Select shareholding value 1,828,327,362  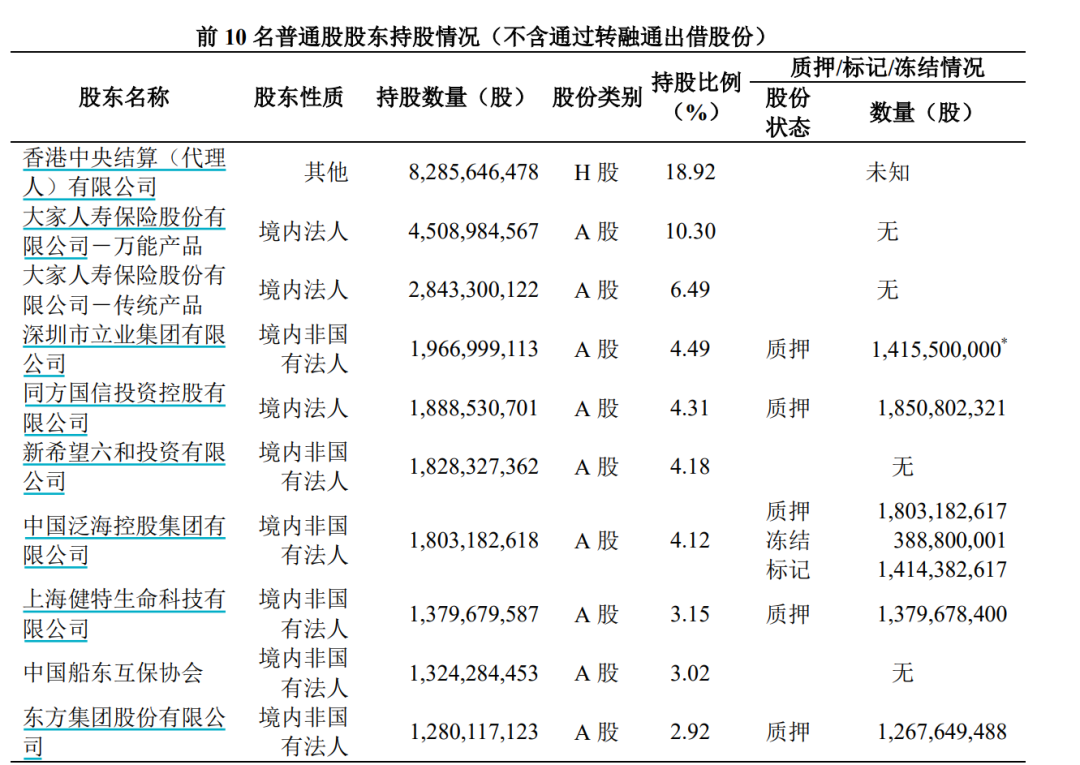pos(473,467)
